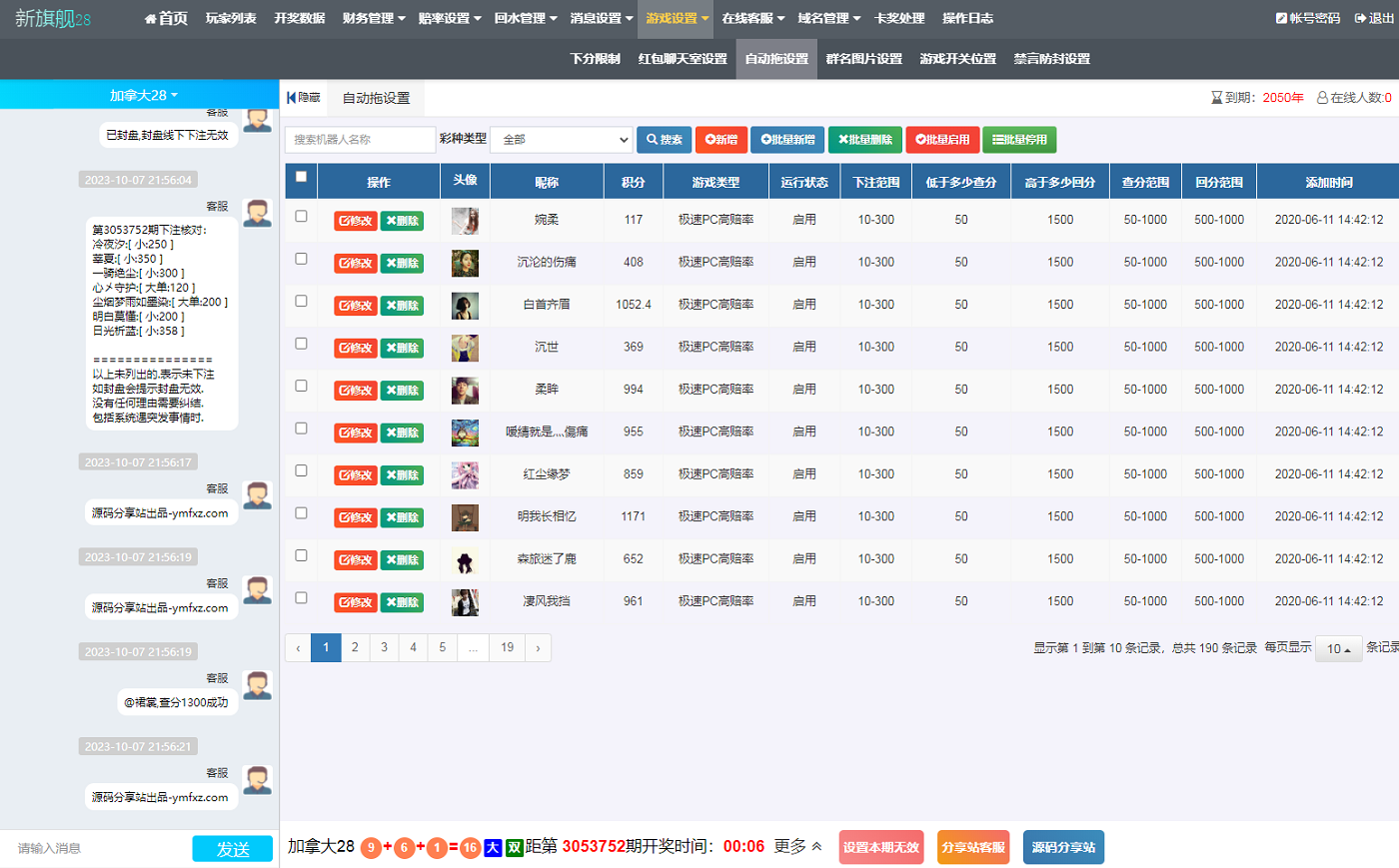Toggle the select-all checkbox in table header

[x=301, y=177]
